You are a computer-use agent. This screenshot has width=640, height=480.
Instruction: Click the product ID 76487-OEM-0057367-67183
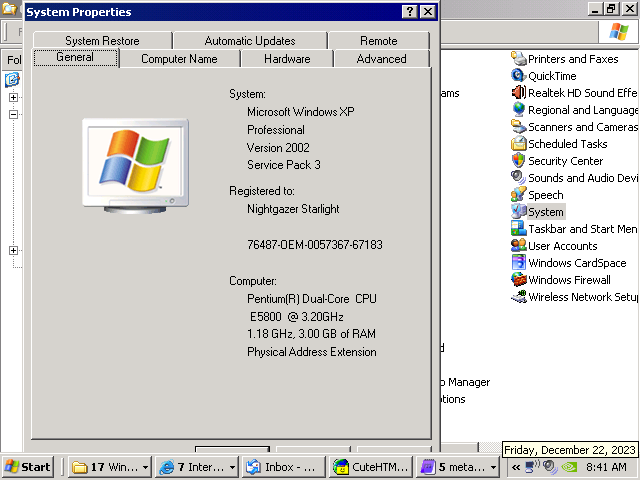click(x=315, y=244)
